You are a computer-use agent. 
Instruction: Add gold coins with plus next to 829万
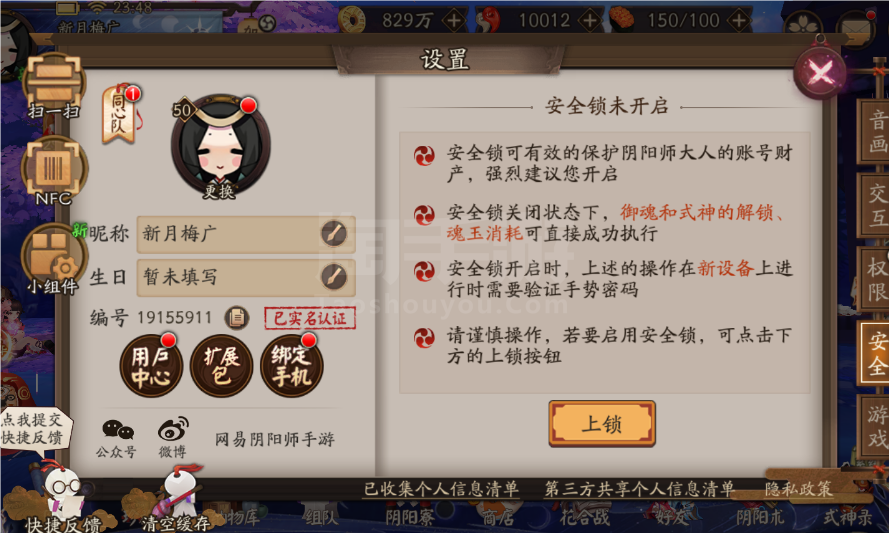point(454,21)
